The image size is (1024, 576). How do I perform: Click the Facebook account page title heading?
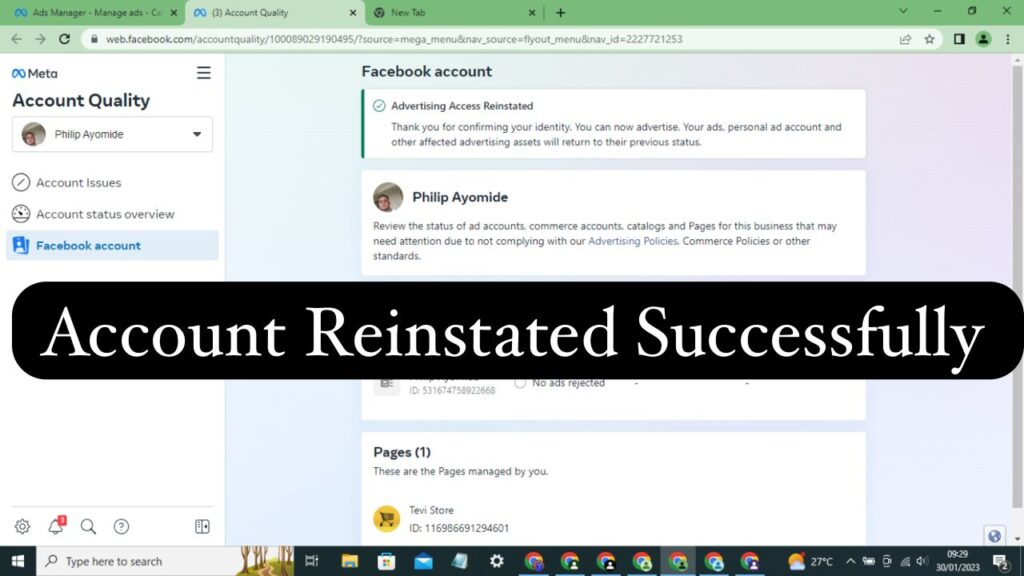[x=426, y=71]
